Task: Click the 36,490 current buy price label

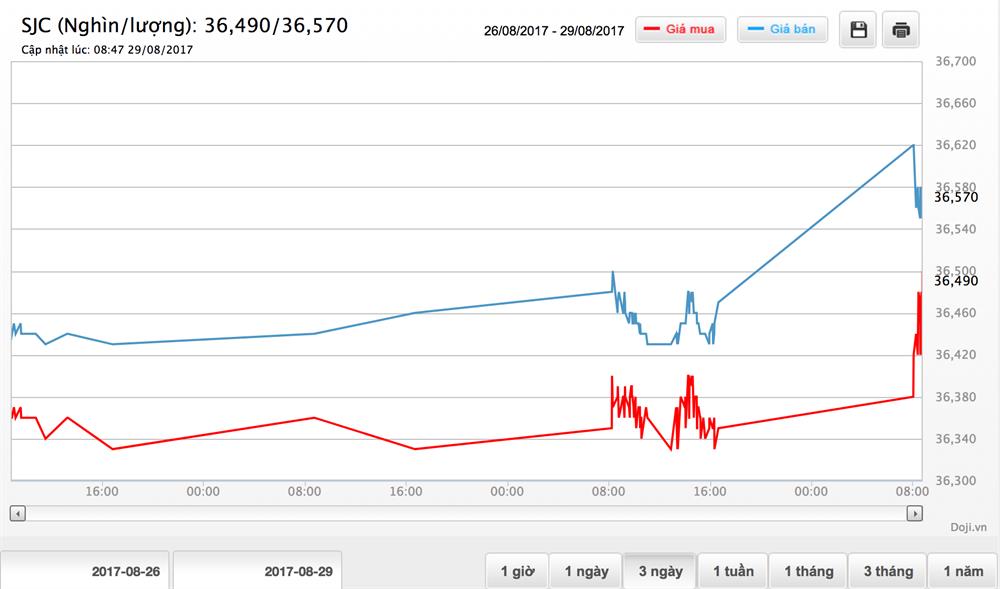Action: pos(955,281)
